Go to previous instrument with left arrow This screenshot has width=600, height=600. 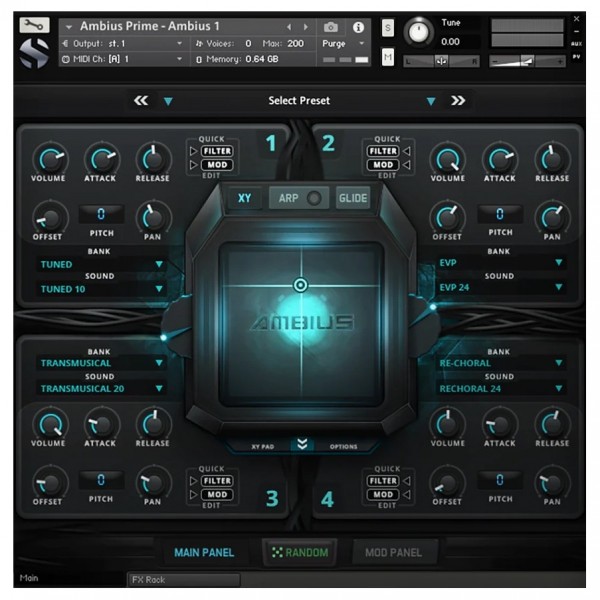click(289, 27)
